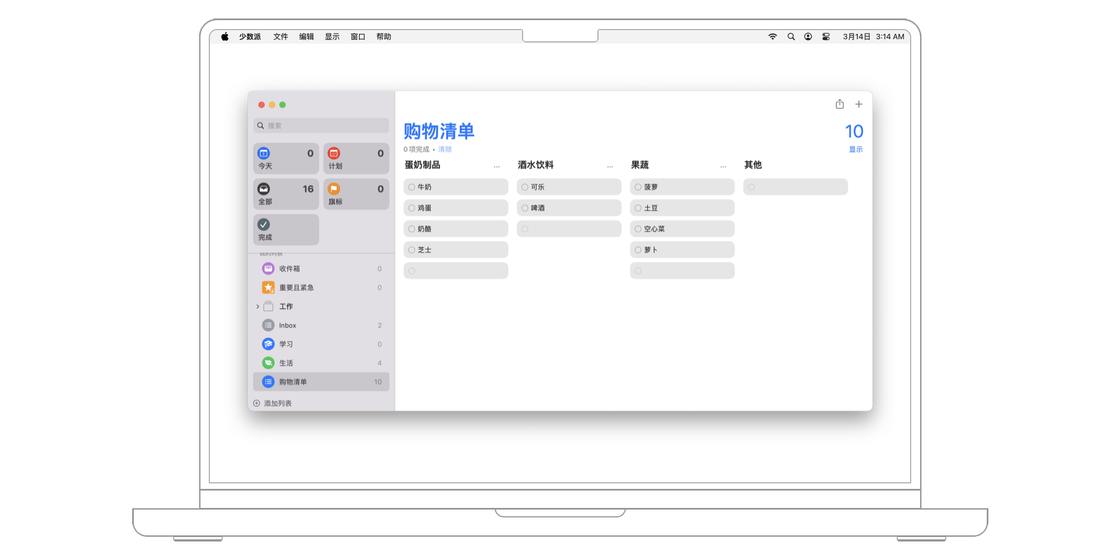
Task: Select the 其他 column header
Action: point(753,165)
